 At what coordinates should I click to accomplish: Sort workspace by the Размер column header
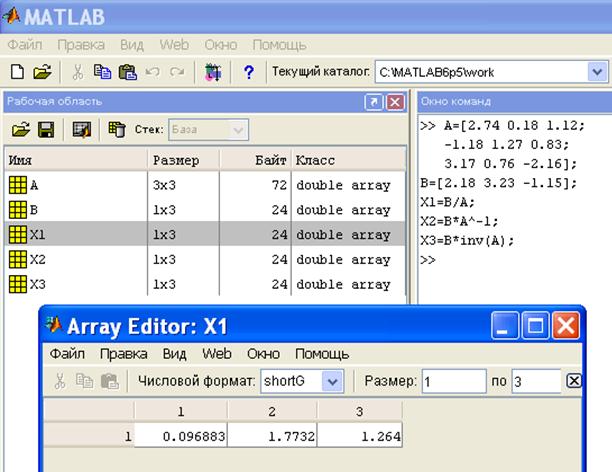tap(183, 160)
